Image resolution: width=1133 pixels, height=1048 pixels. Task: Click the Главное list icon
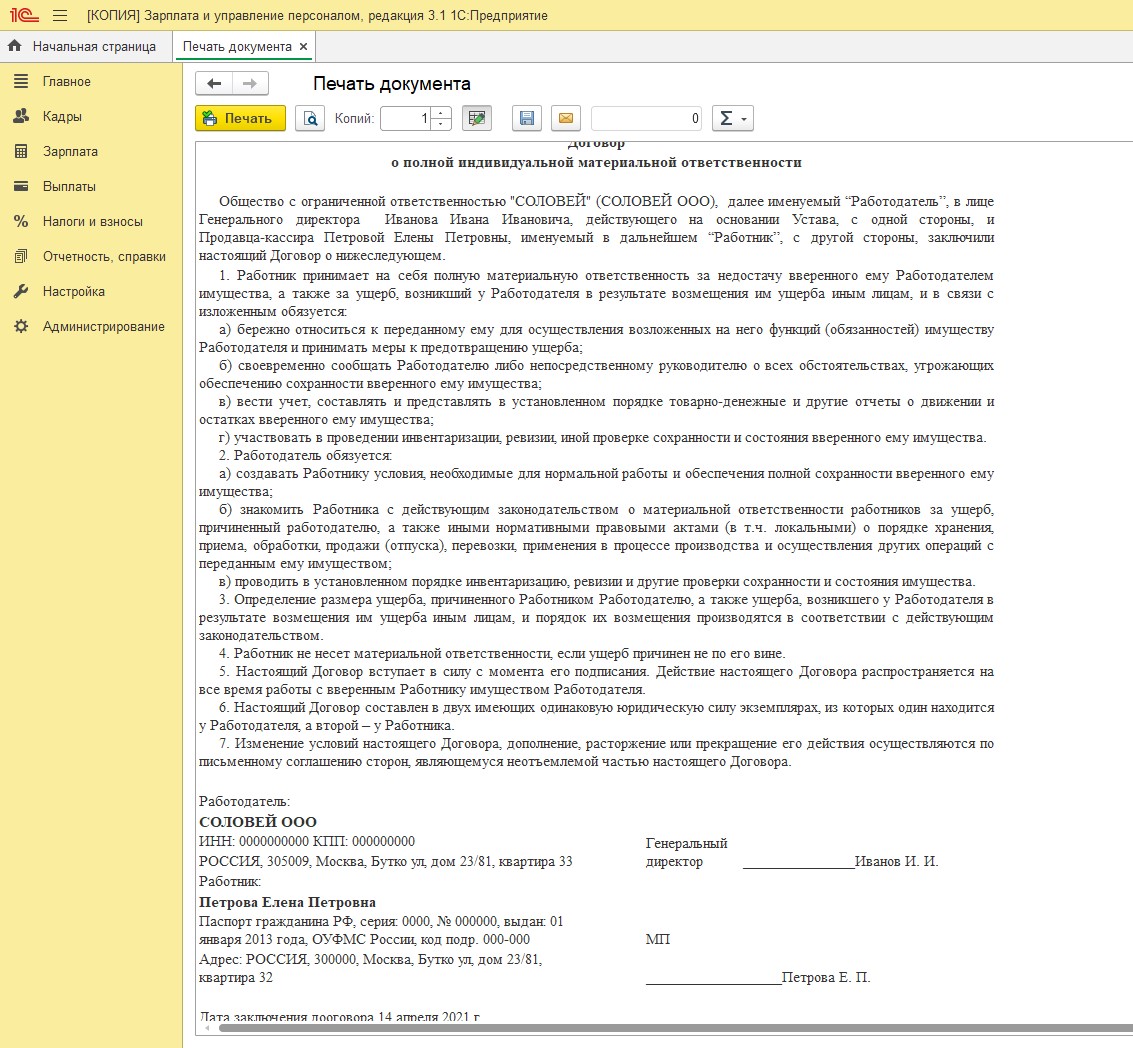pos(21,82)
